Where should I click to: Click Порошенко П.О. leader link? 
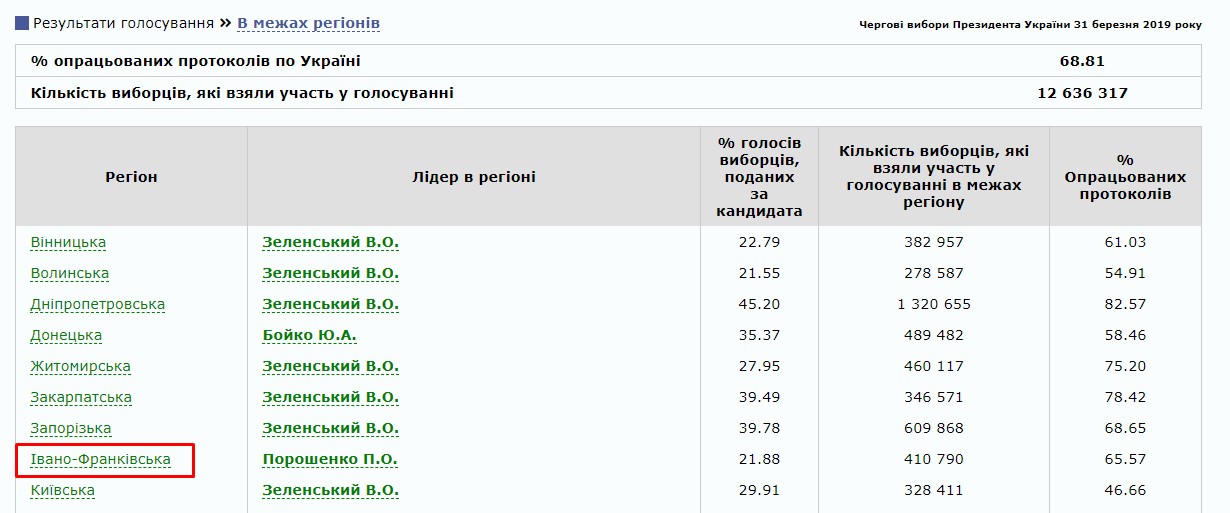click(x=330, y=459)
